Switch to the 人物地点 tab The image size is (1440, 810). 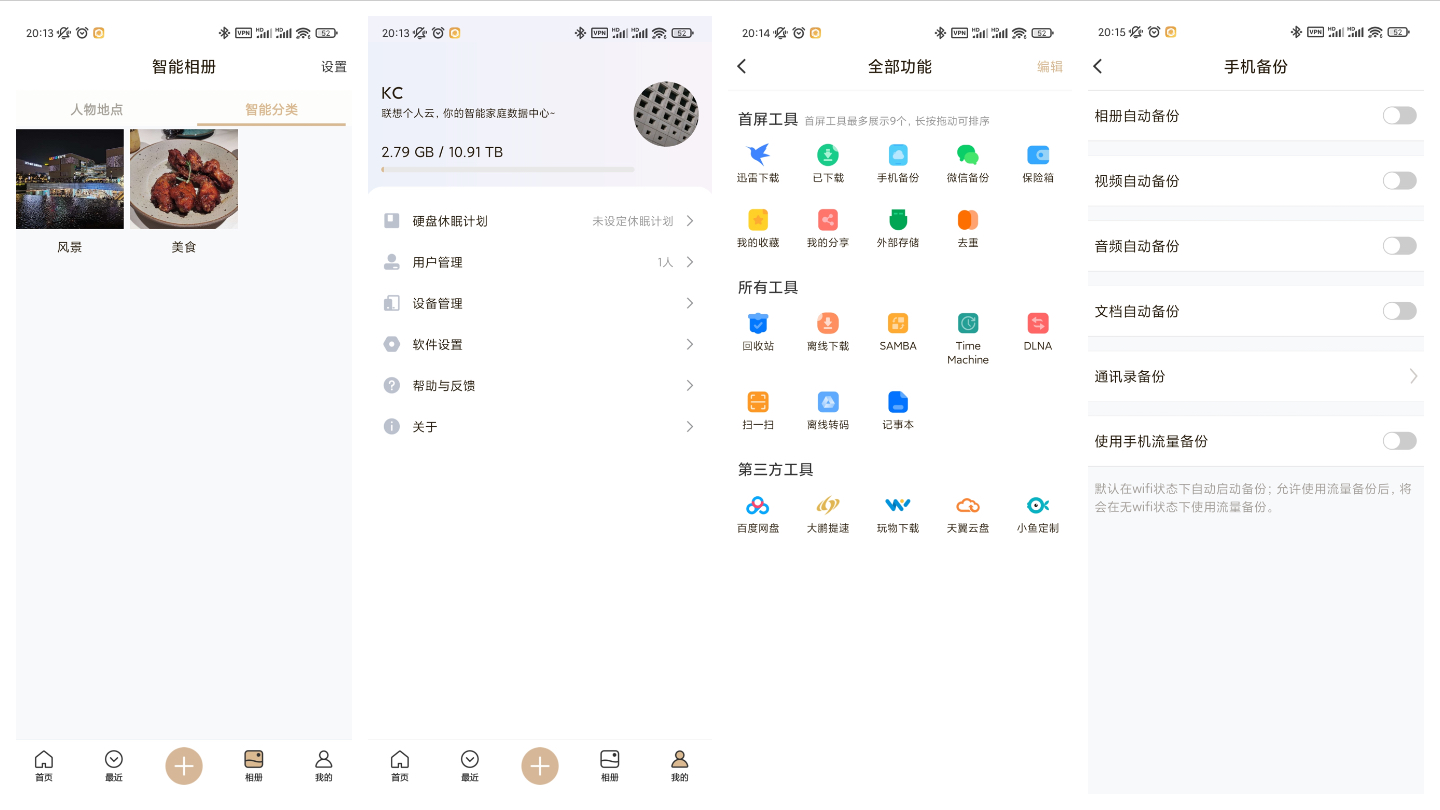(x=98, y=109)
